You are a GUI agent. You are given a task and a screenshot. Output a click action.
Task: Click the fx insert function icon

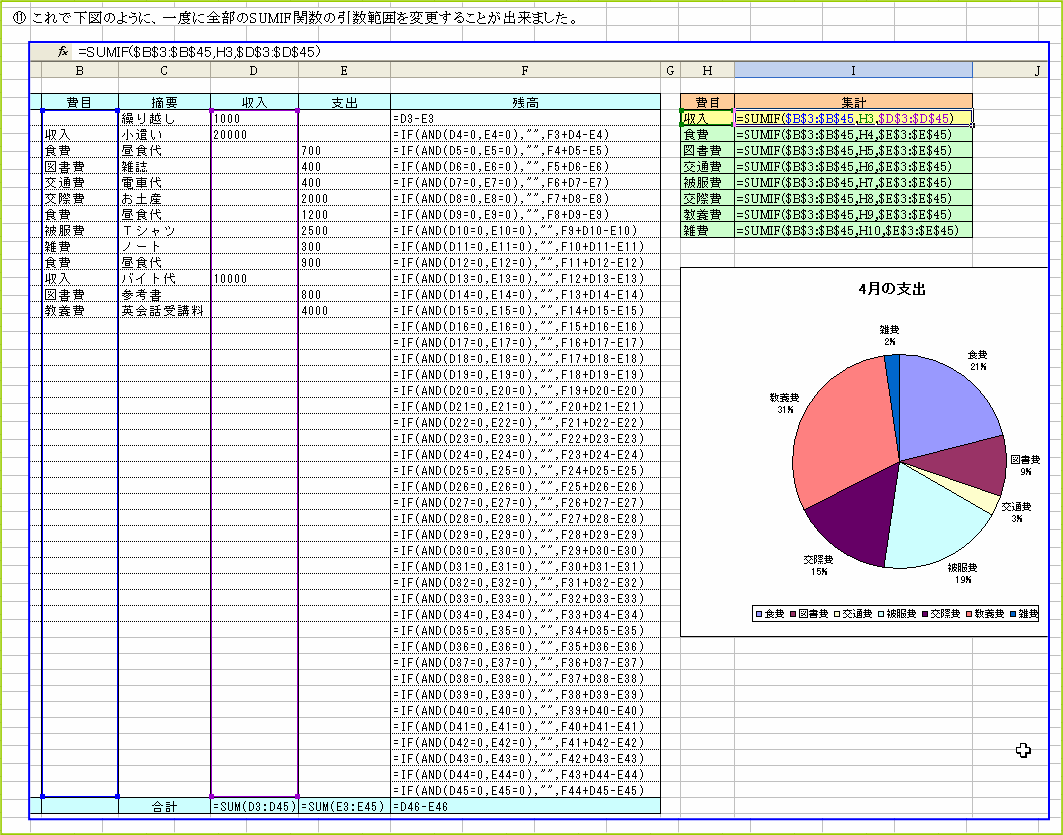tap(62, 52)
